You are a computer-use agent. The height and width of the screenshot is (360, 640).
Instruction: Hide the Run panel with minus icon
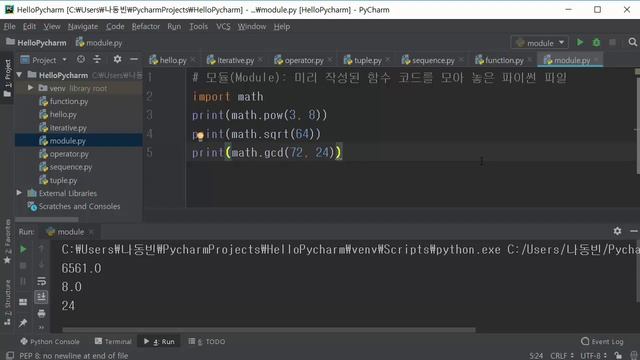click(x=633, y=231)
